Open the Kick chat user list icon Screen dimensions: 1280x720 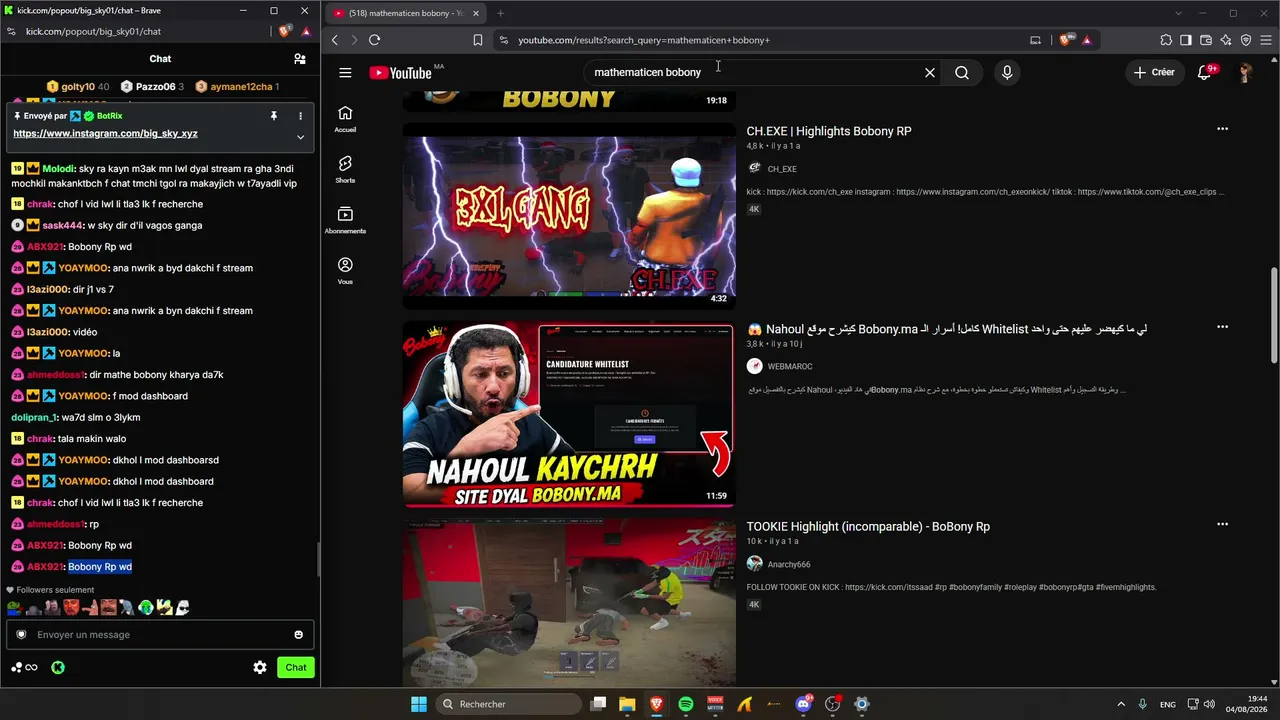(x=299, y=59)
